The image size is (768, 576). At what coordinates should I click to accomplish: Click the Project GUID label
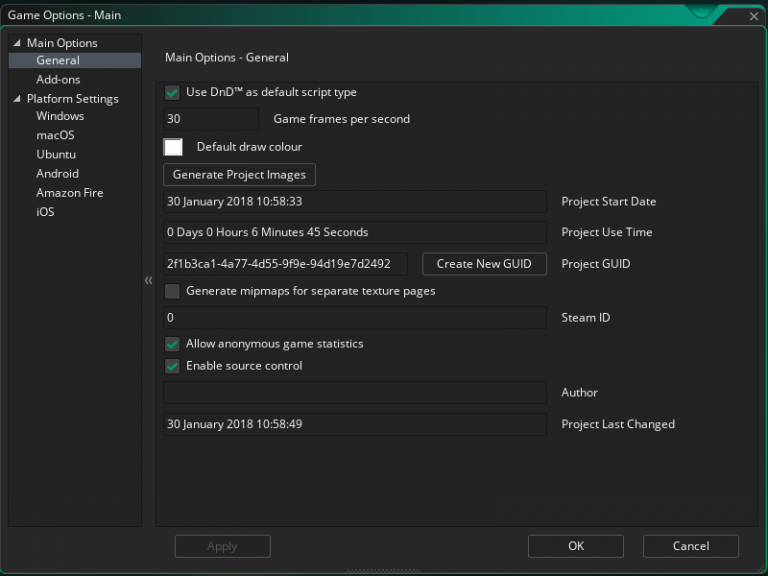[596, 264]
